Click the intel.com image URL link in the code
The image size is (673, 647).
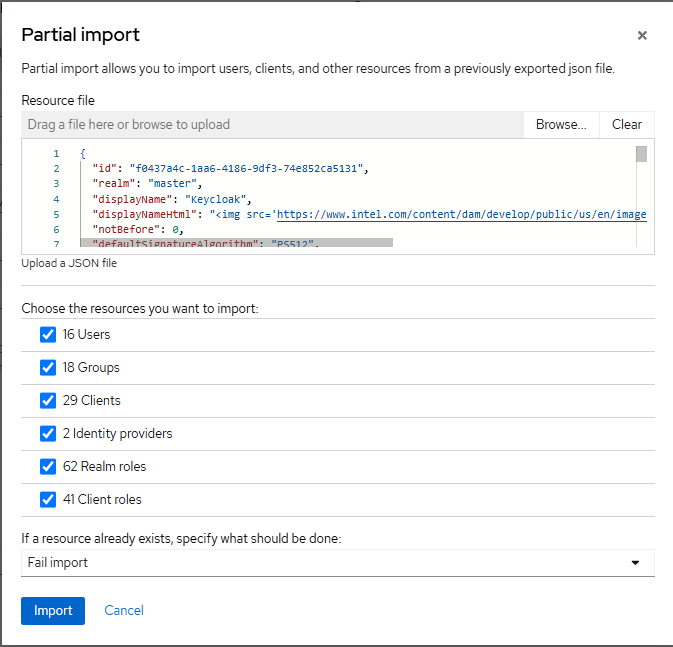(461, 214)
